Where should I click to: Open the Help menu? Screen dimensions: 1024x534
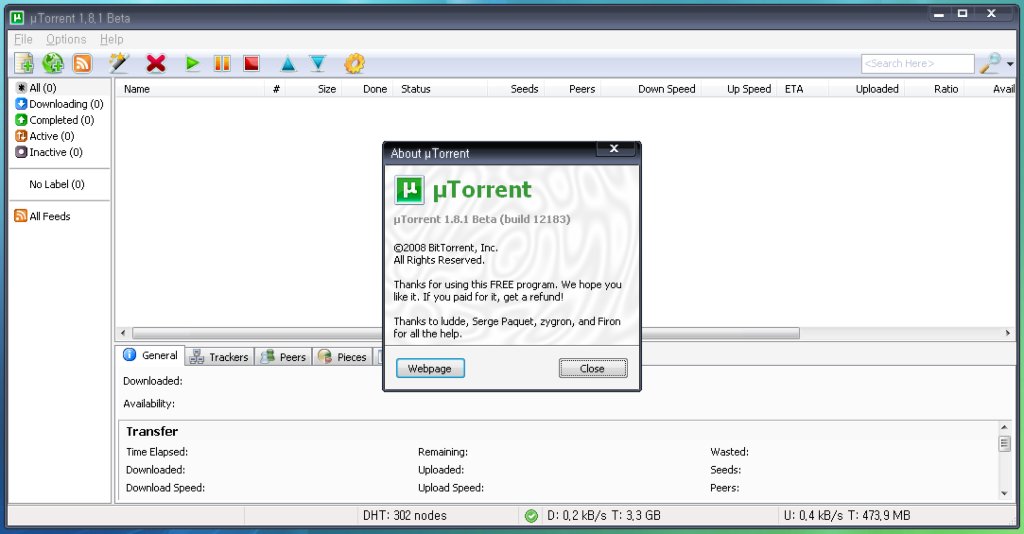[112, 39]
